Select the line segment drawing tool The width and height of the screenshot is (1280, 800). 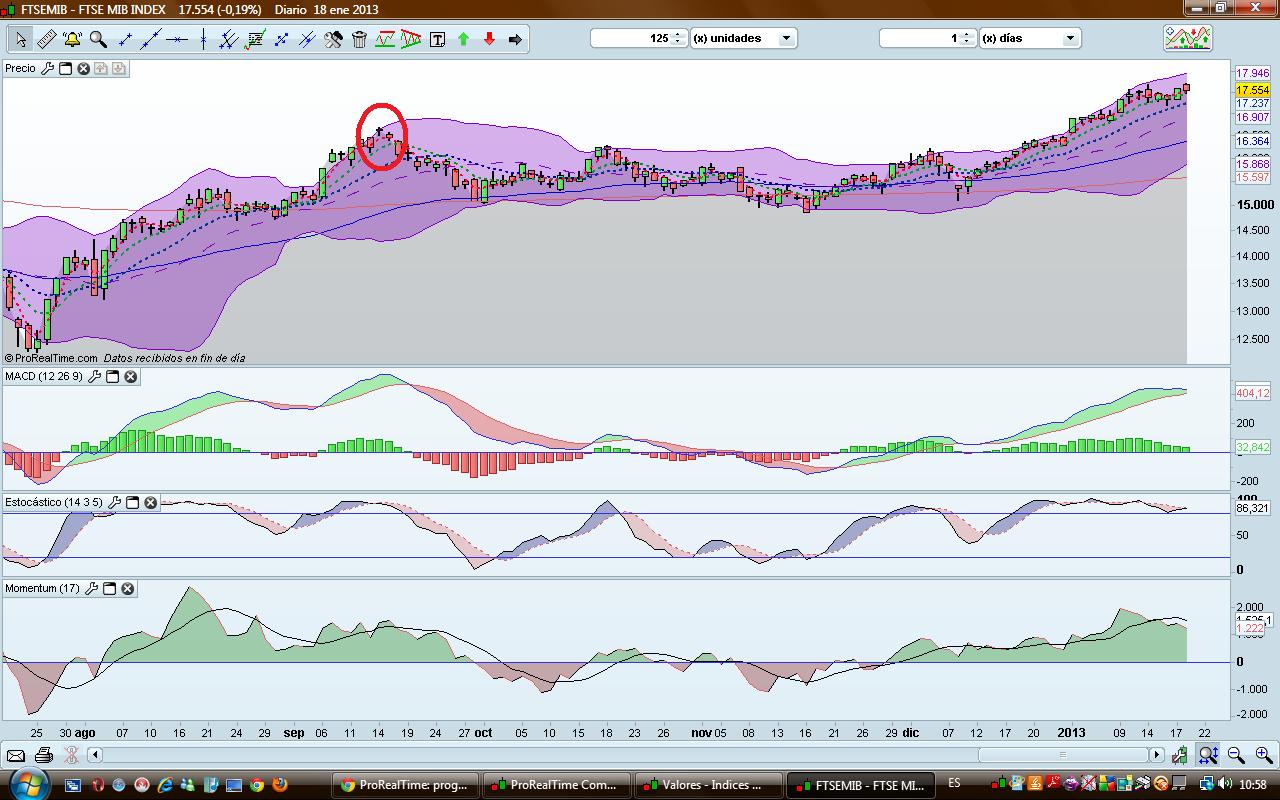(125, 39)
